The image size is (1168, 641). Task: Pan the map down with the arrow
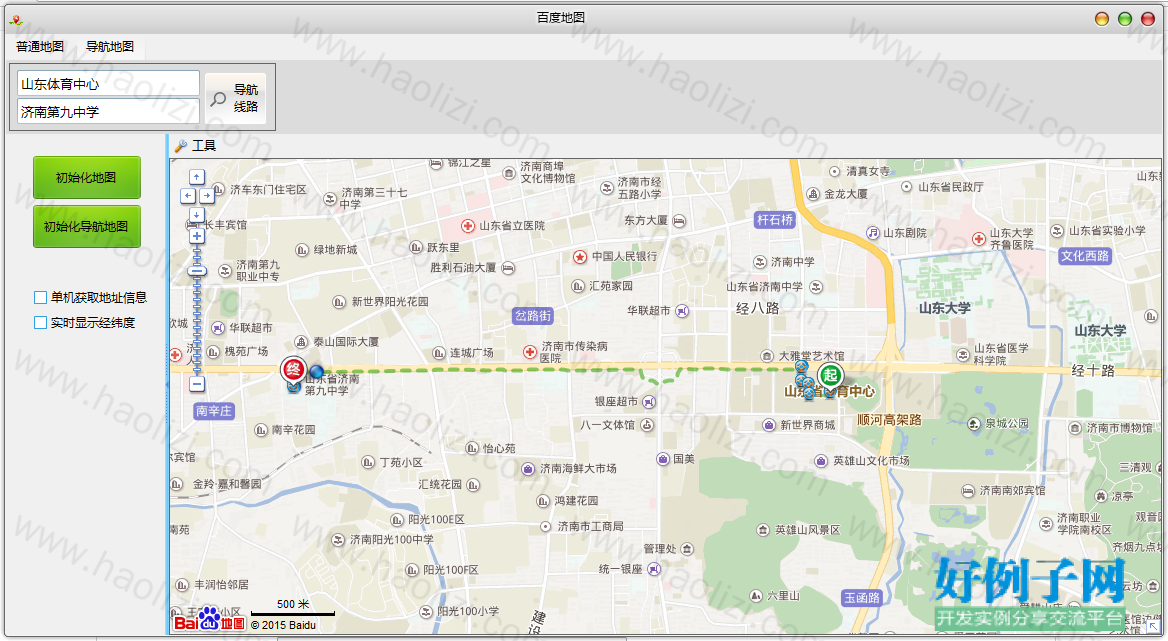pos(197,215)
